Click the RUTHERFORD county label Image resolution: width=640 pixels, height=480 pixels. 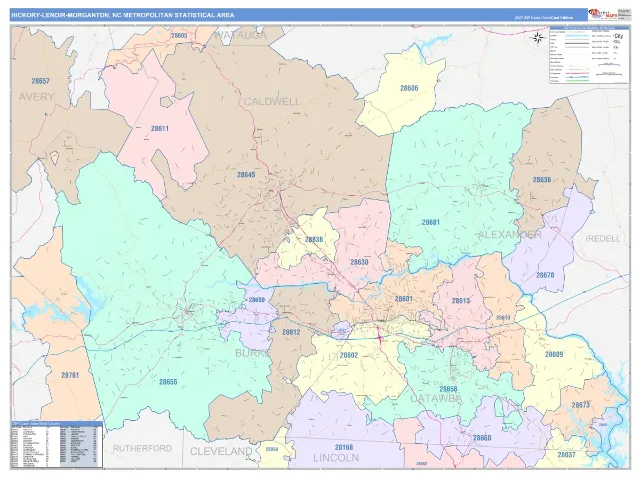(142, 449)
